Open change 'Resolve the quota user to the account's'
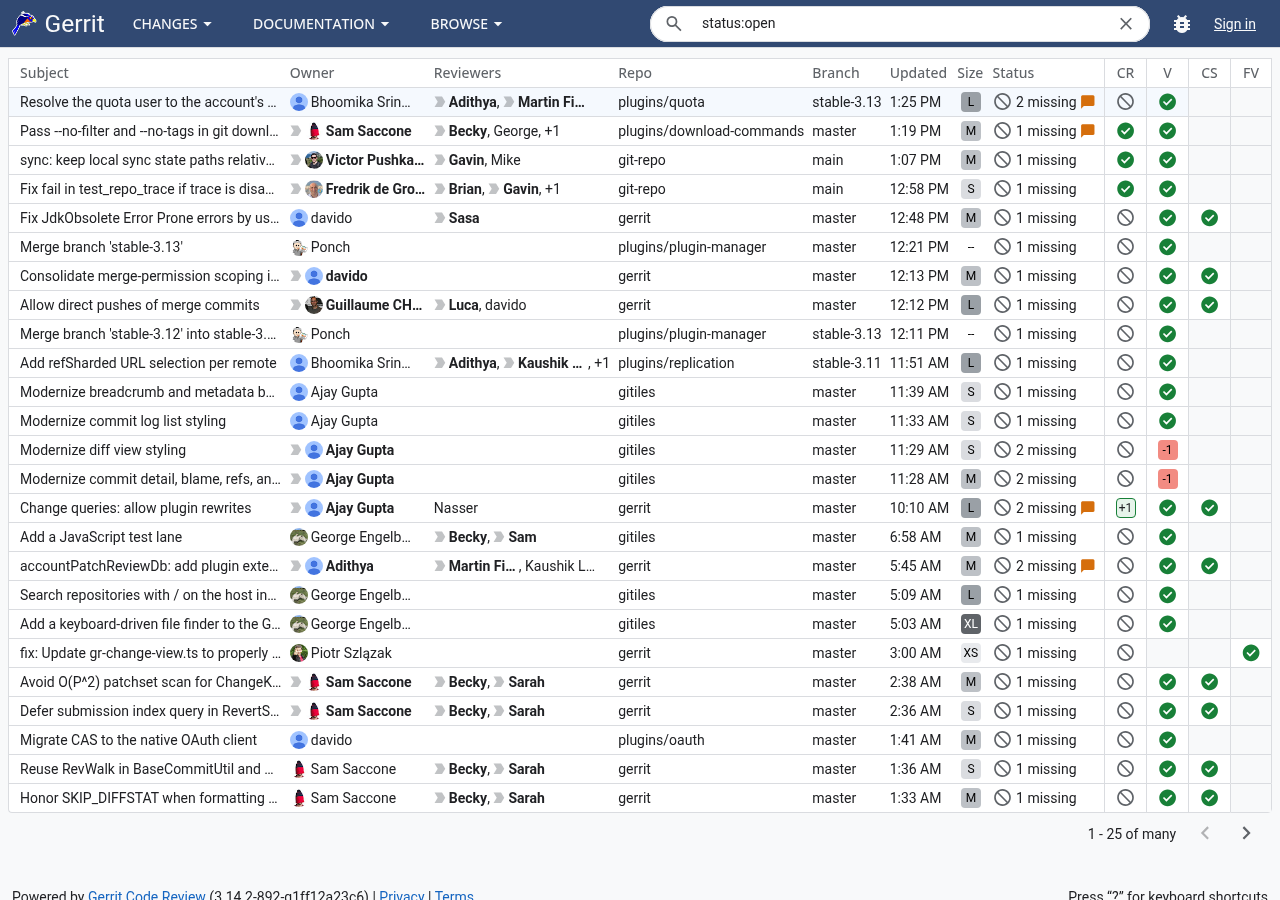This screenshot has width=1280, height=900. [x=148, y=102]
